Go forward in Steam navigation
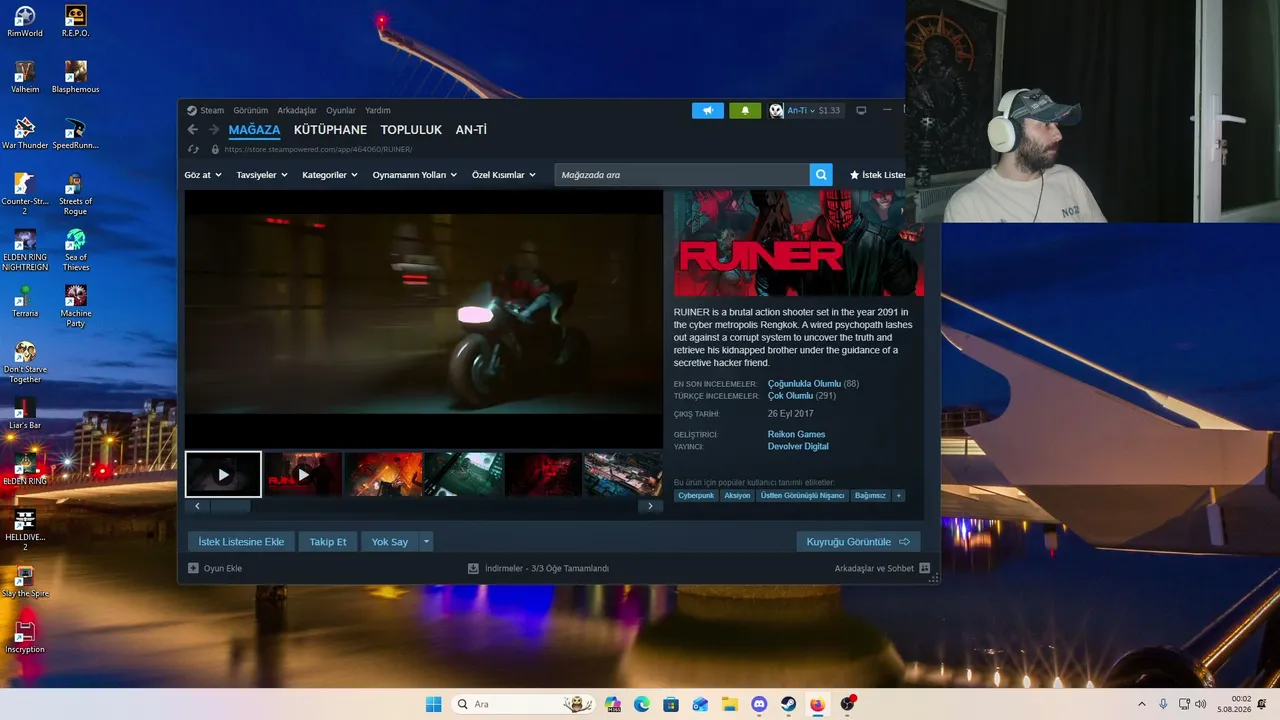The image size is (1280, 720). [x=213, y=130]
